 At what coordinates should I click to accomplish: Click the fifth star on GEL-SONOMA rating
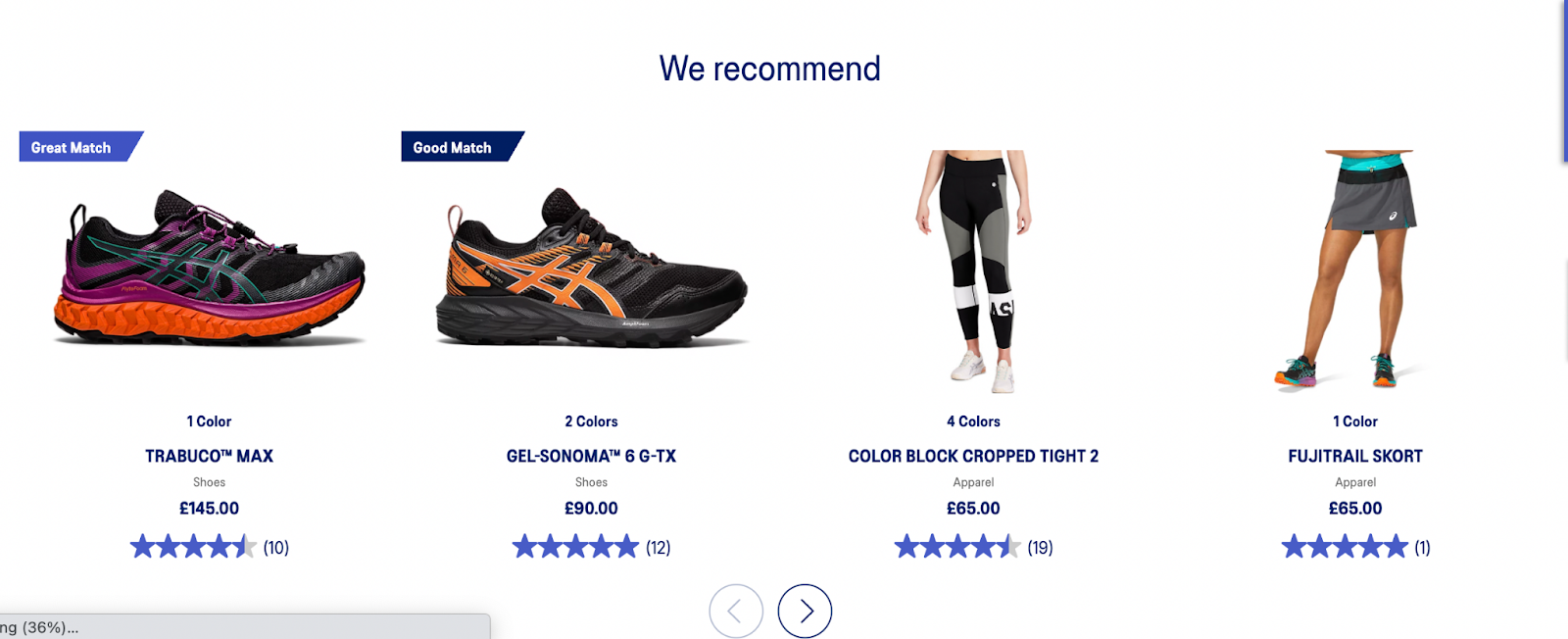click(624, 546)
